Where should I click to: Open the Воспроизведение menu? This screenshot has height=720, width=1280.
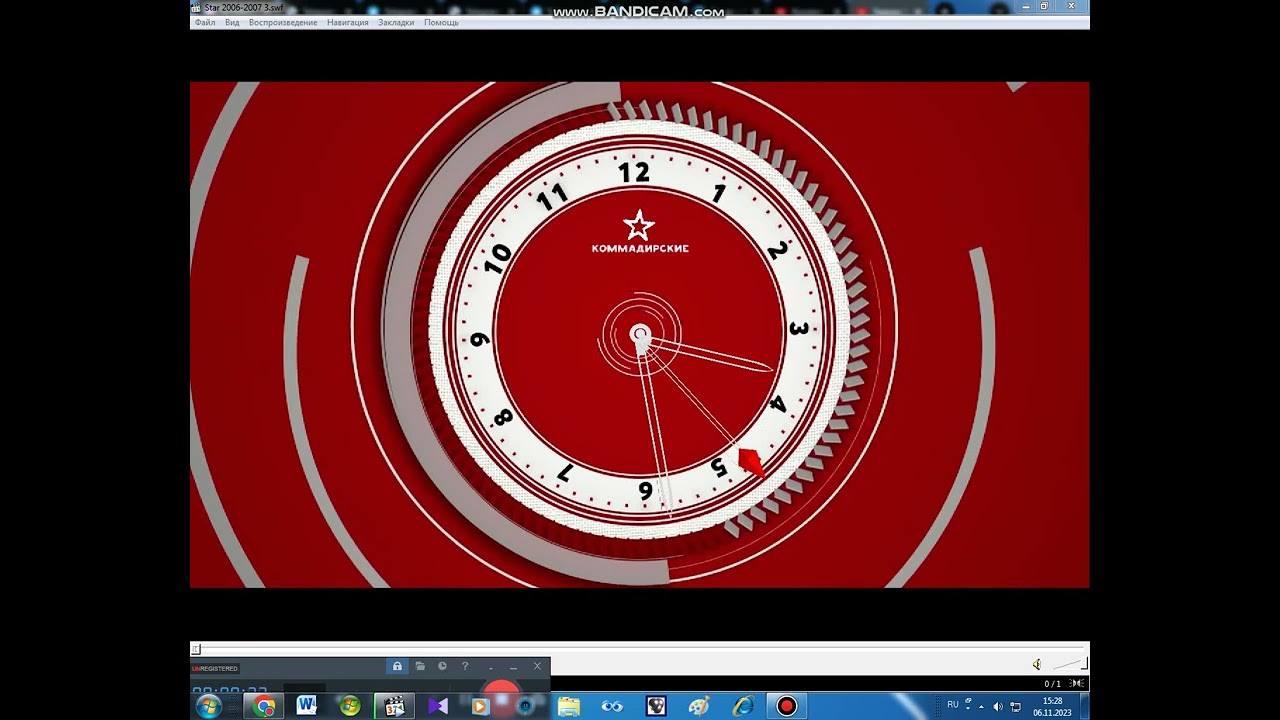283,22
